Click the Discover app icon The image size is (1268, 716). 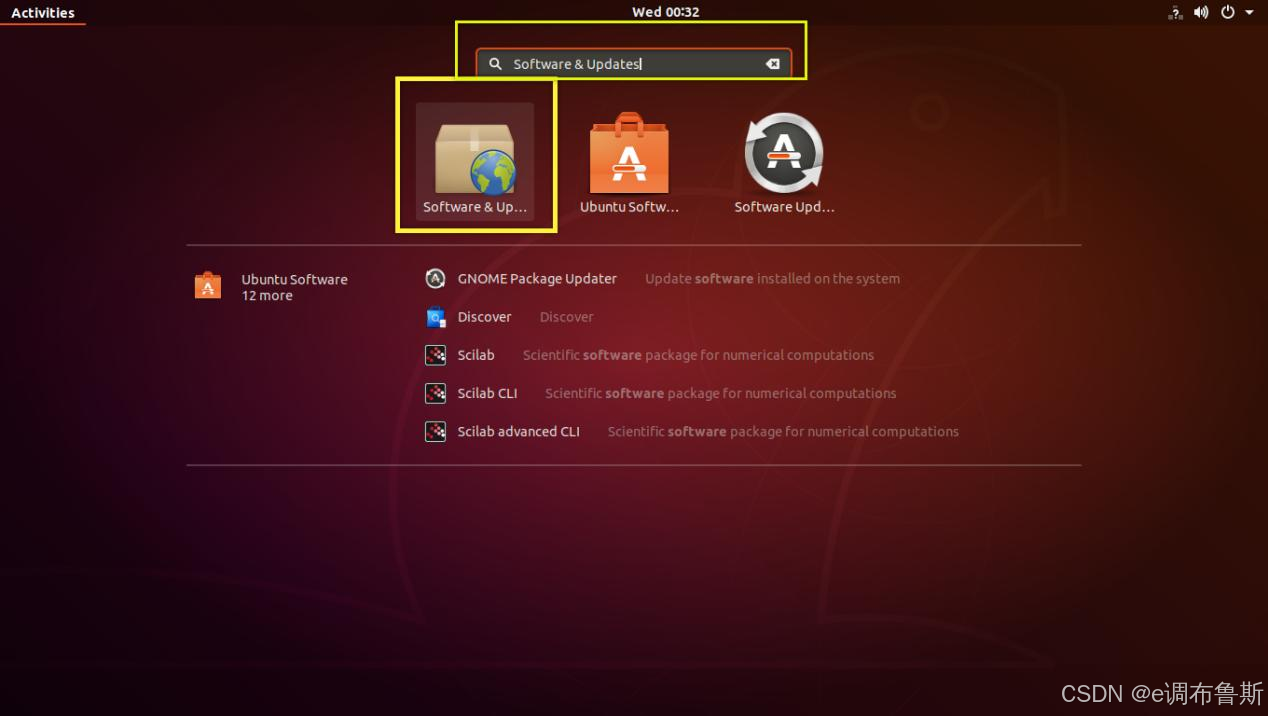[435, 317]
